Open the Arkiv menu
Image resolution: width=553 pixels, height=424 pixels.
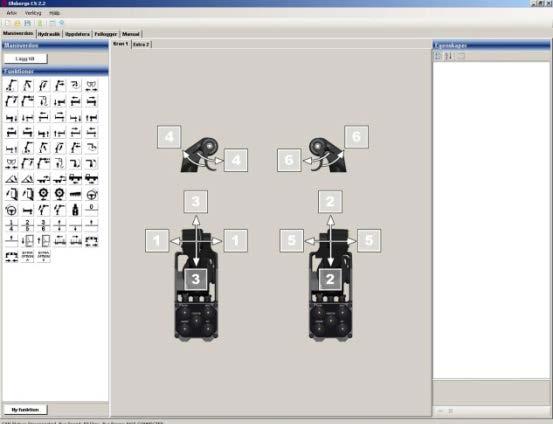[x=11, y=13]
